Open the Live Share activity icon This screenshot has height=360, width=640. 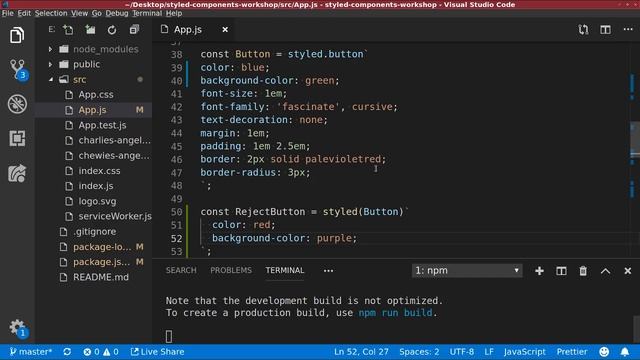pos(17,173)
